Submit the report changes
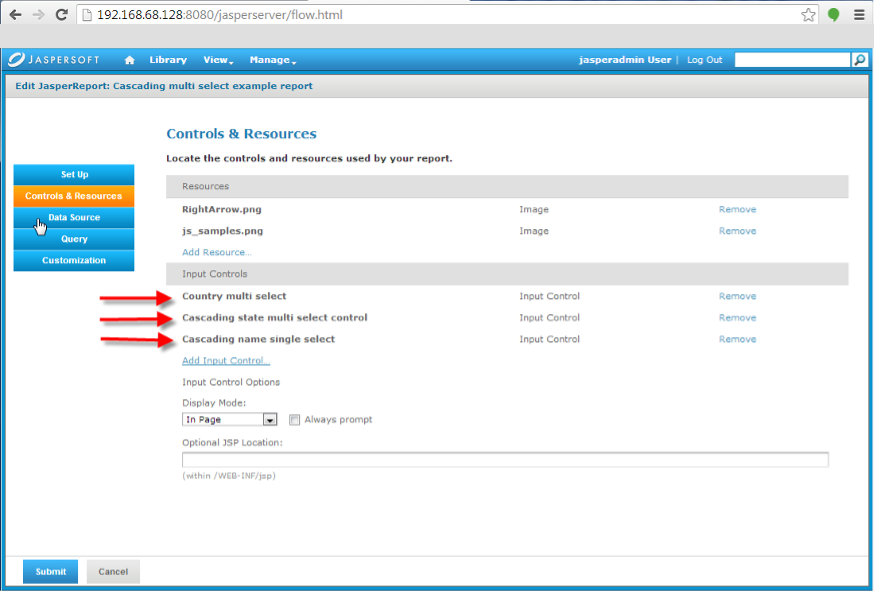The image size is (874, 592). point(50,571)
